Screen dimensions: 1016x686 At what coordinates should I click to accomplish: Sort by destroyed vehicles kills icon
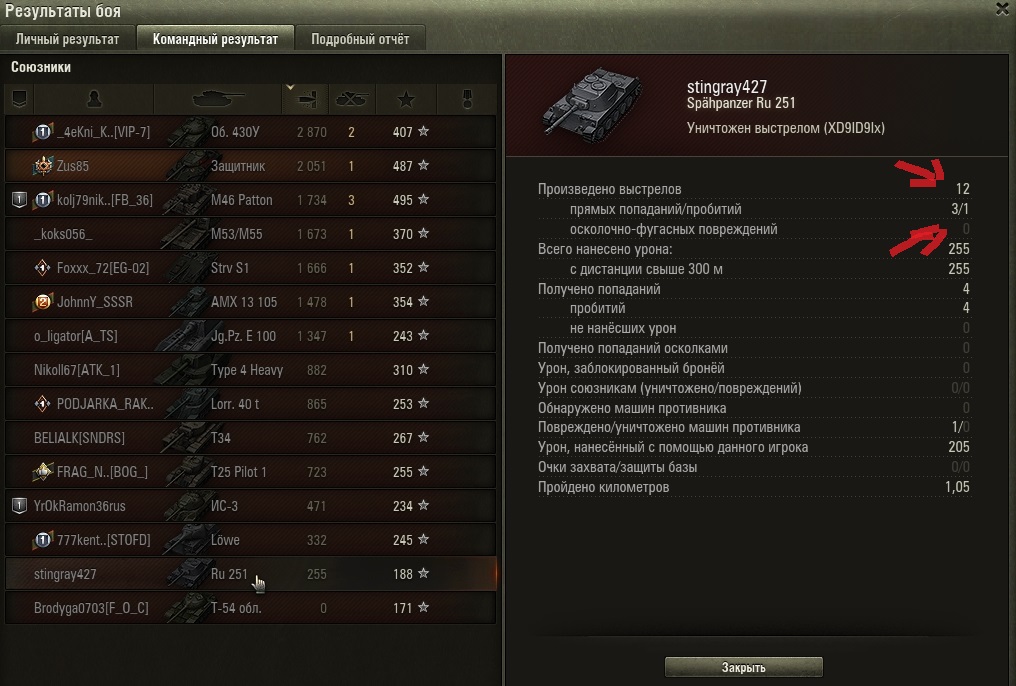click(x=352, y=99)
